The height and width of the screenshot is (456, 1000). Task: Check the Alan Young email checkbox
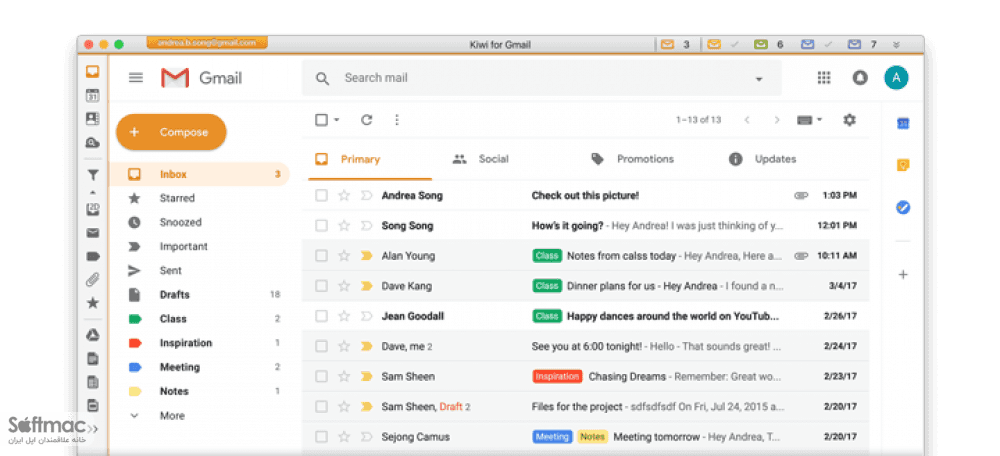tap(321, 256)
